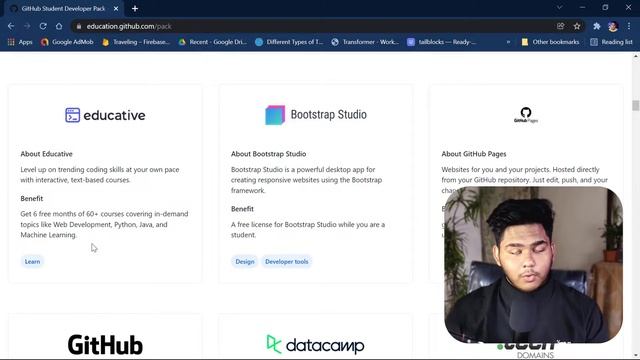640x360 pixels.
Task: Bookmark this page with the star icon
Action: point(577,26)
